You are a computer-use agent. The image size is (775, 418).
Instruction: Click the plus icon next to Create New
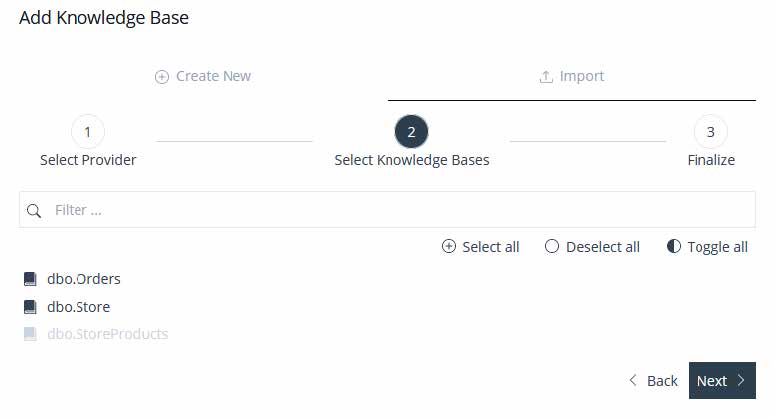point(162,77)
